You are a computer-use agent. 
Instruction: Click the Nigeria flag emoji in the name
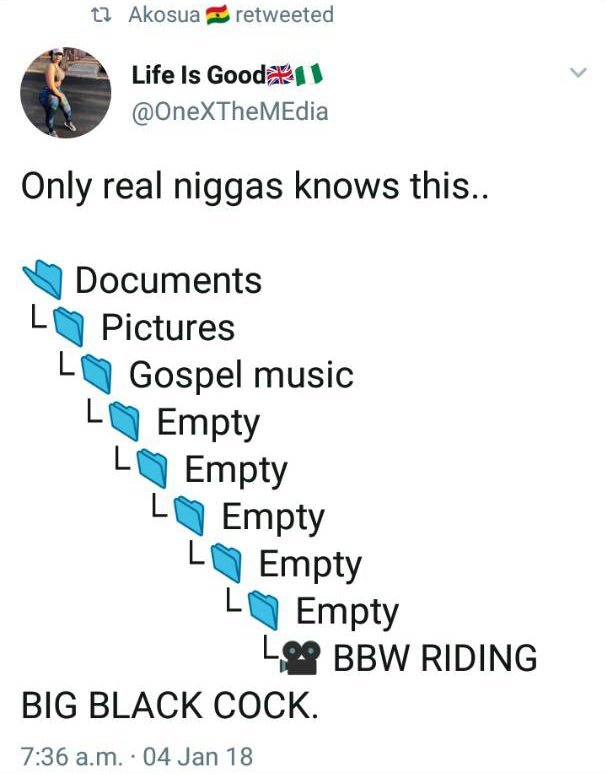coord(309,75)
